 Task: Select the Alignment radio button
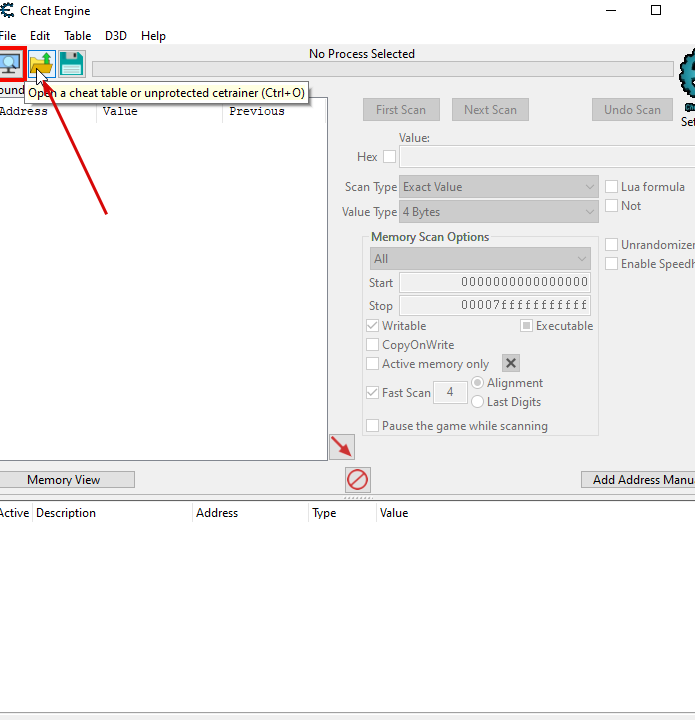click(x=477, y=382)
